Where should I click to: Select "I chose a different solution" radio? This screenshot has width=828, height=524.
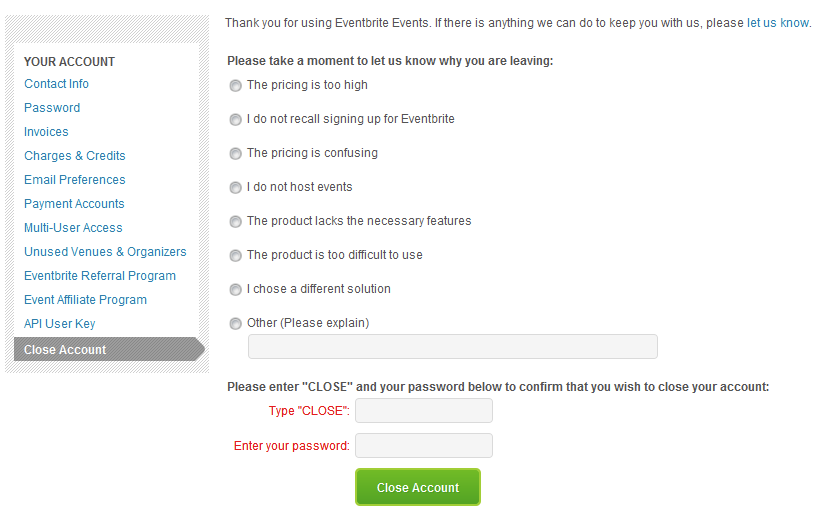point(236,290)
